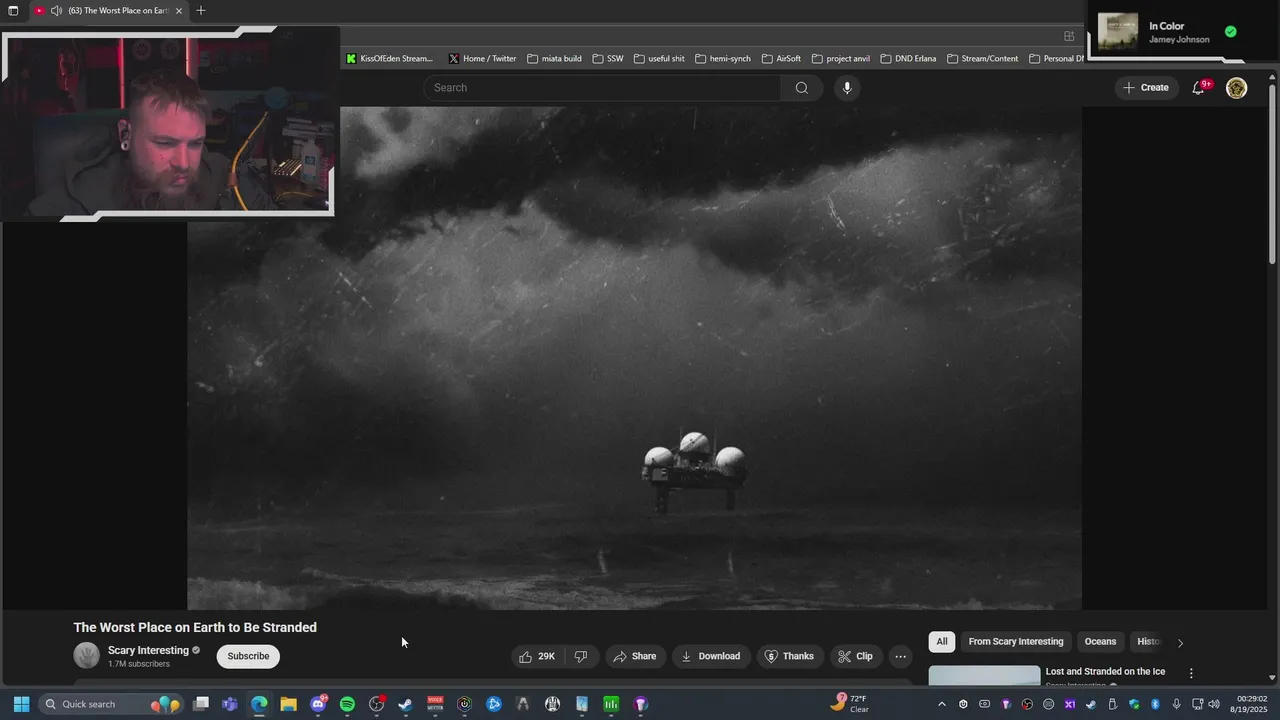Open a new browser tab
Screen dimensions: 1280x720
click(201, 11)
